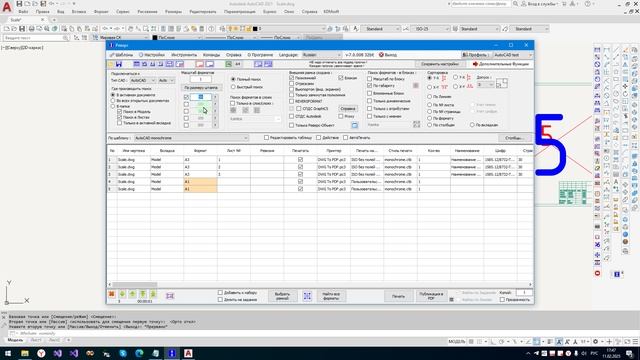Click the Microsoft Edge taskbar icon
640x360 pixels.
[139, 353]
